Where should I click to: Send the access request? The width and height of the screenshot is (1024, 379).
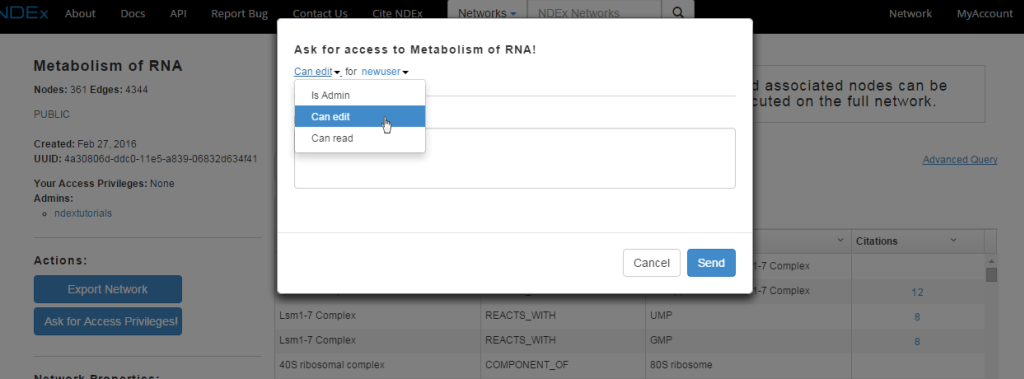[x=711, y=263]
